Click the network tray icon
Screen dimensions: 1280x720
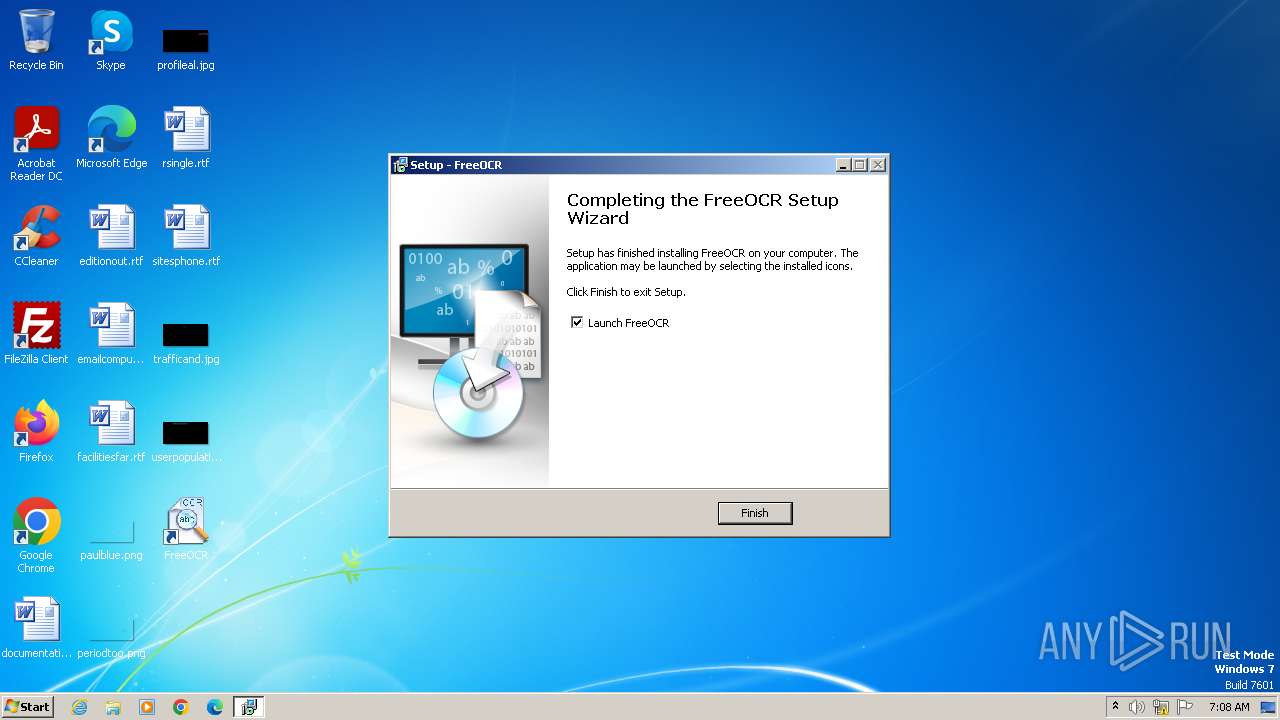coord(1161,707)
